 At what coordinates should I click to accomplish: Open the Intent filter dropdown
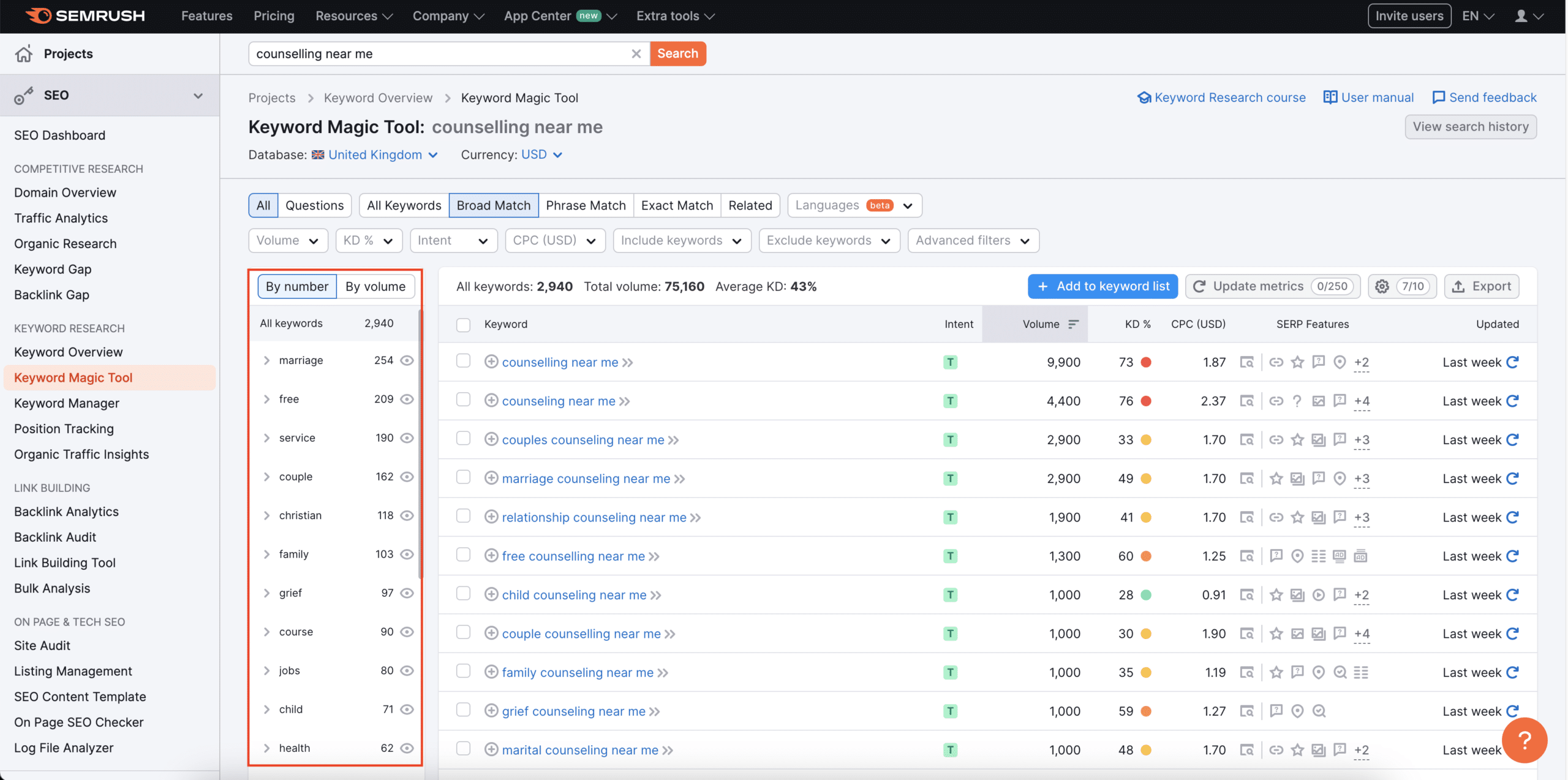[x=453, y=240]
